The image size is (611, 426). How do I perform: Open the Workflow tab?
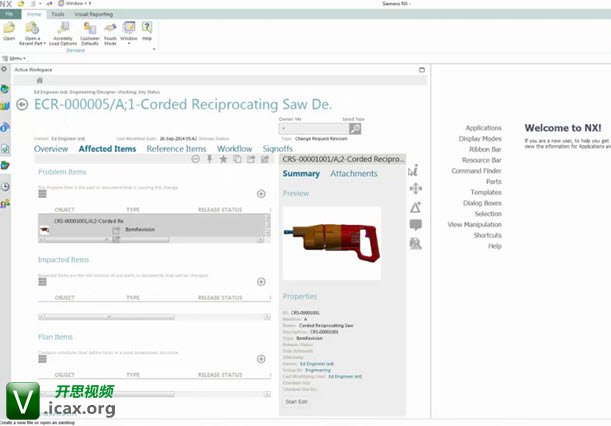[235, 149]
